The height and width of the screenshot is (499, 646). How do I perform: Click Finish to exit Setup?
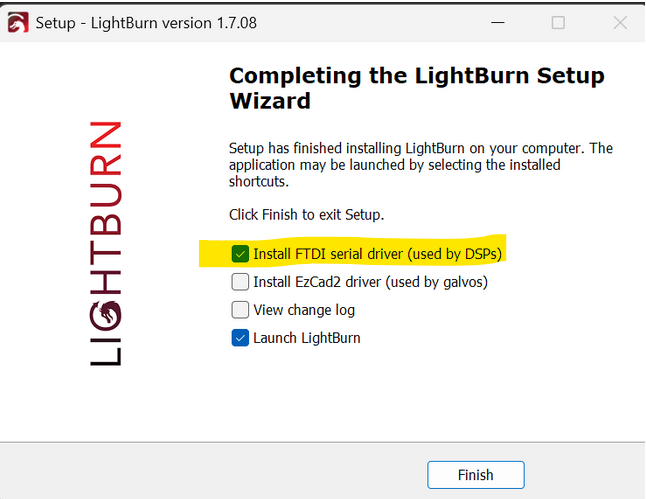click(x=476, y=475)
